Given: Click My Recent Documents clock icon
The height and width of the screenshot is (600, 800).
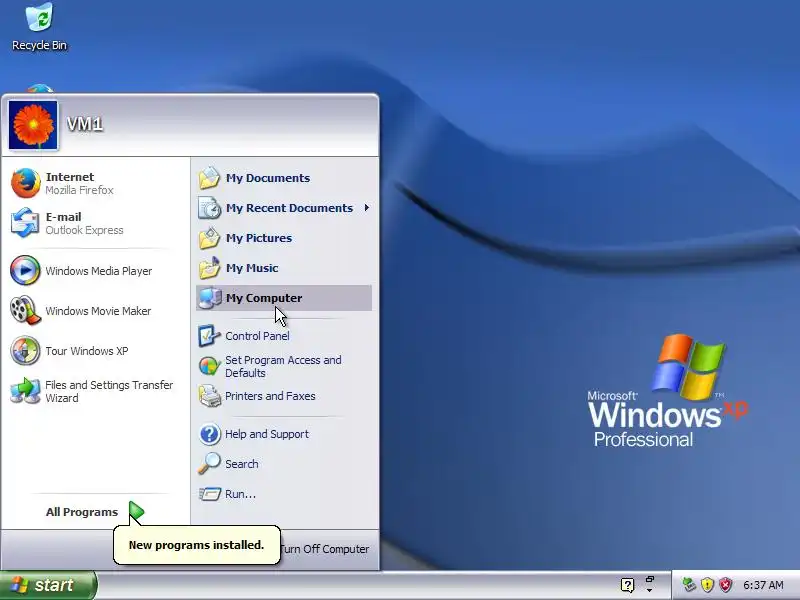Looking at the screenshot, I should (209, 208).
